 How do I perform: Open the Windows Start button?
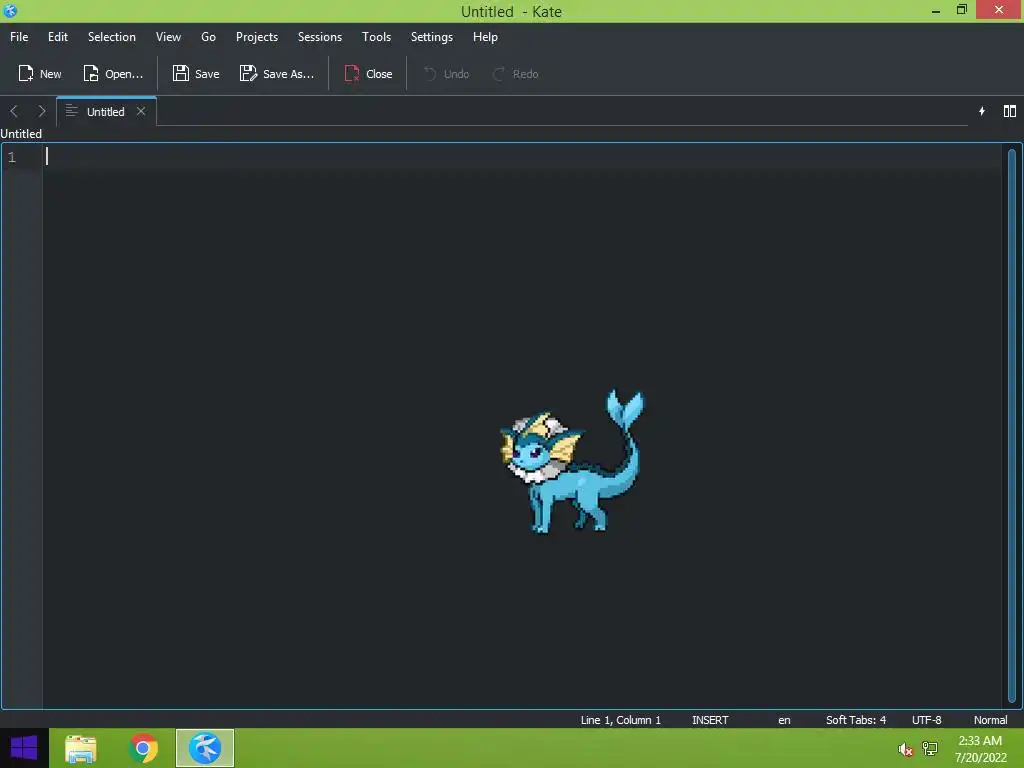pyautogui.click(x=24, y=748)
